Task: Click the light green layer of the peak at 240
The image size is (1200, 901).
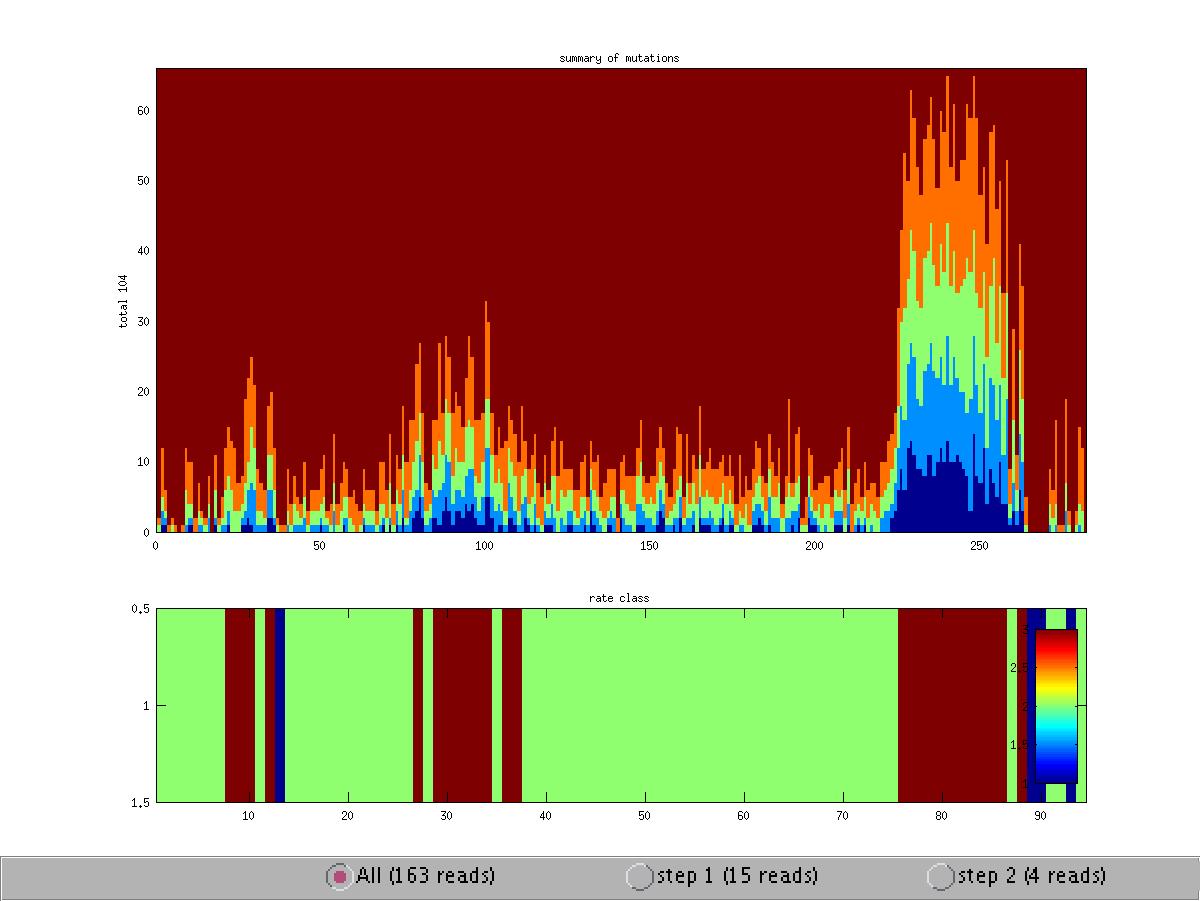Action: 940,300
